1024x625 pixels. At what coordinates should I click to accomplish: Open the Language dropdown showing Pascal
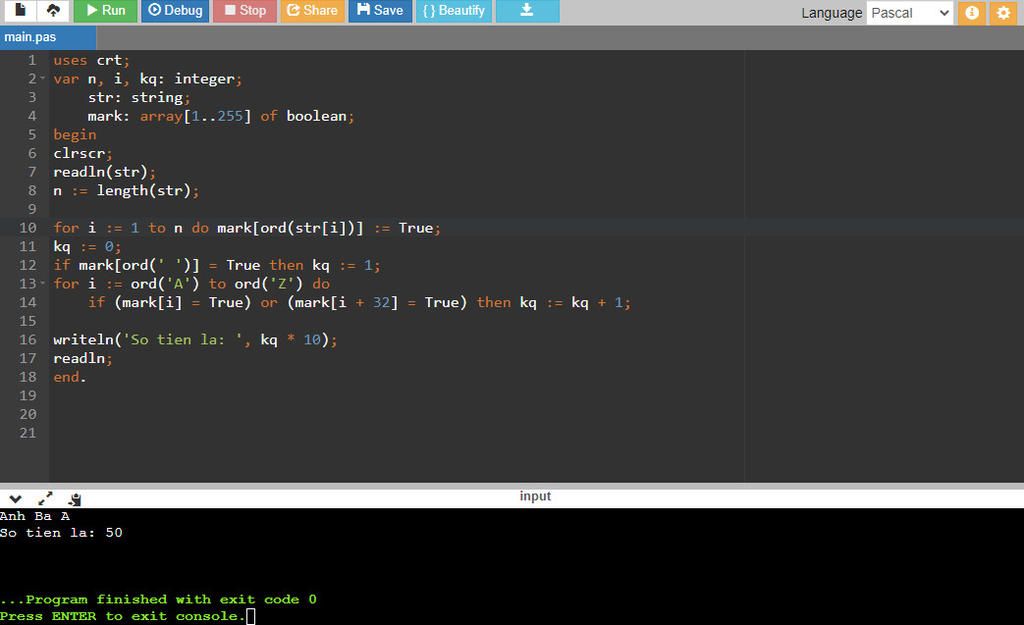910,13
